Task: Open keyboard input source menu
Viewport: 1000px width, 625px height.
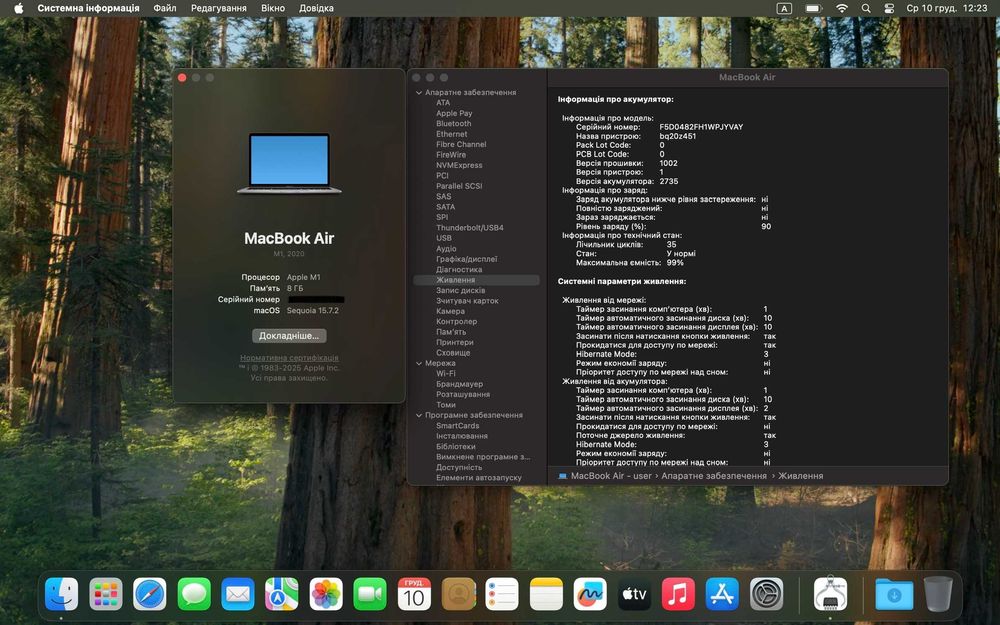Action: click(784, 8)
